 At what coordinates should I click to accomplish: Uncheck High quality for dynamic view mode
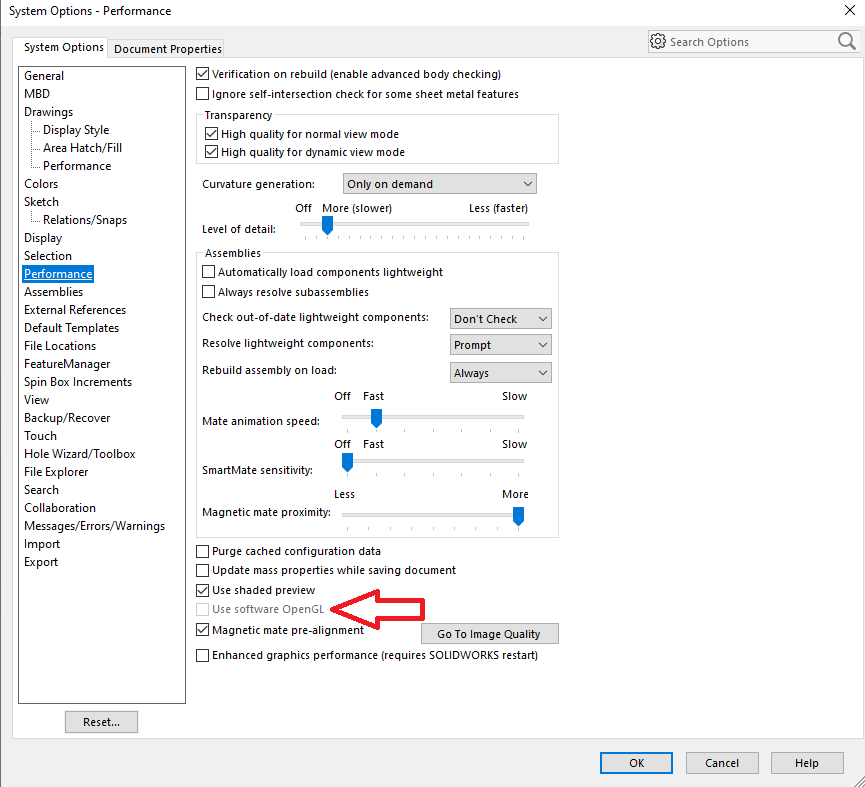[211, 152]
